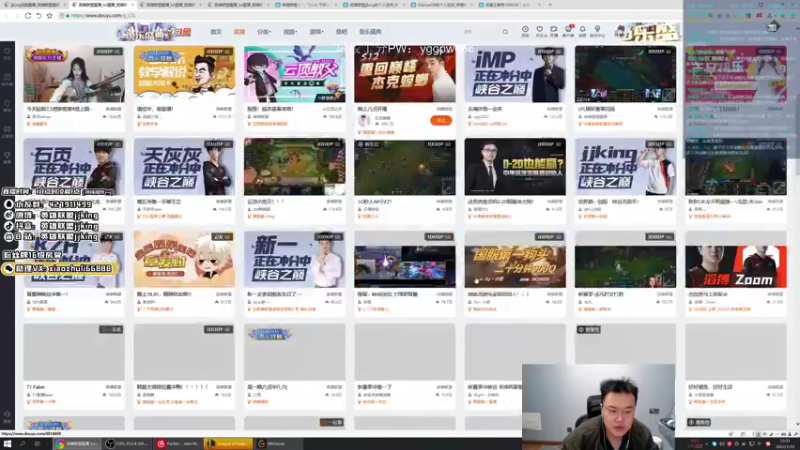Screen dimensions: 800x450
Task: Click the browser forward arrow
Action: click(x=17, y=16)
